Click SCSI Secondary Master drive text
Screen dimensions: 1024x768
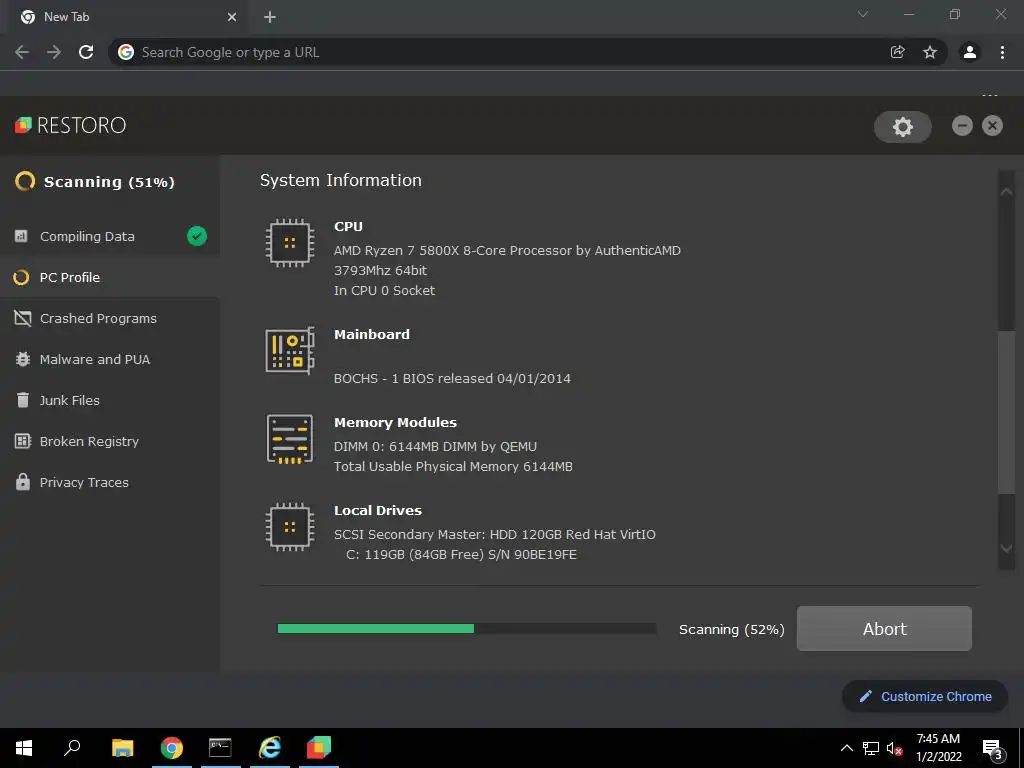[x=494, y=534]
